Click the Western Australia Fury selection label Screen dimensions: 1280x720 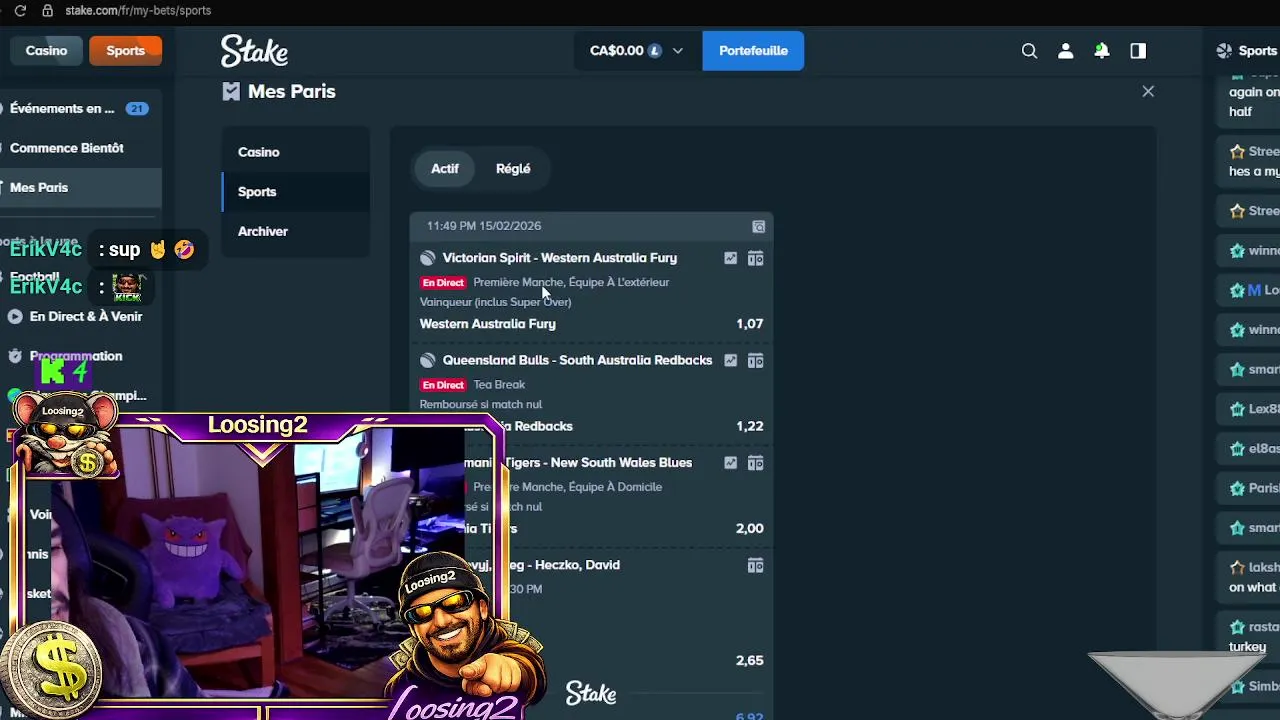pyautogui.click(x=488, y=324)
